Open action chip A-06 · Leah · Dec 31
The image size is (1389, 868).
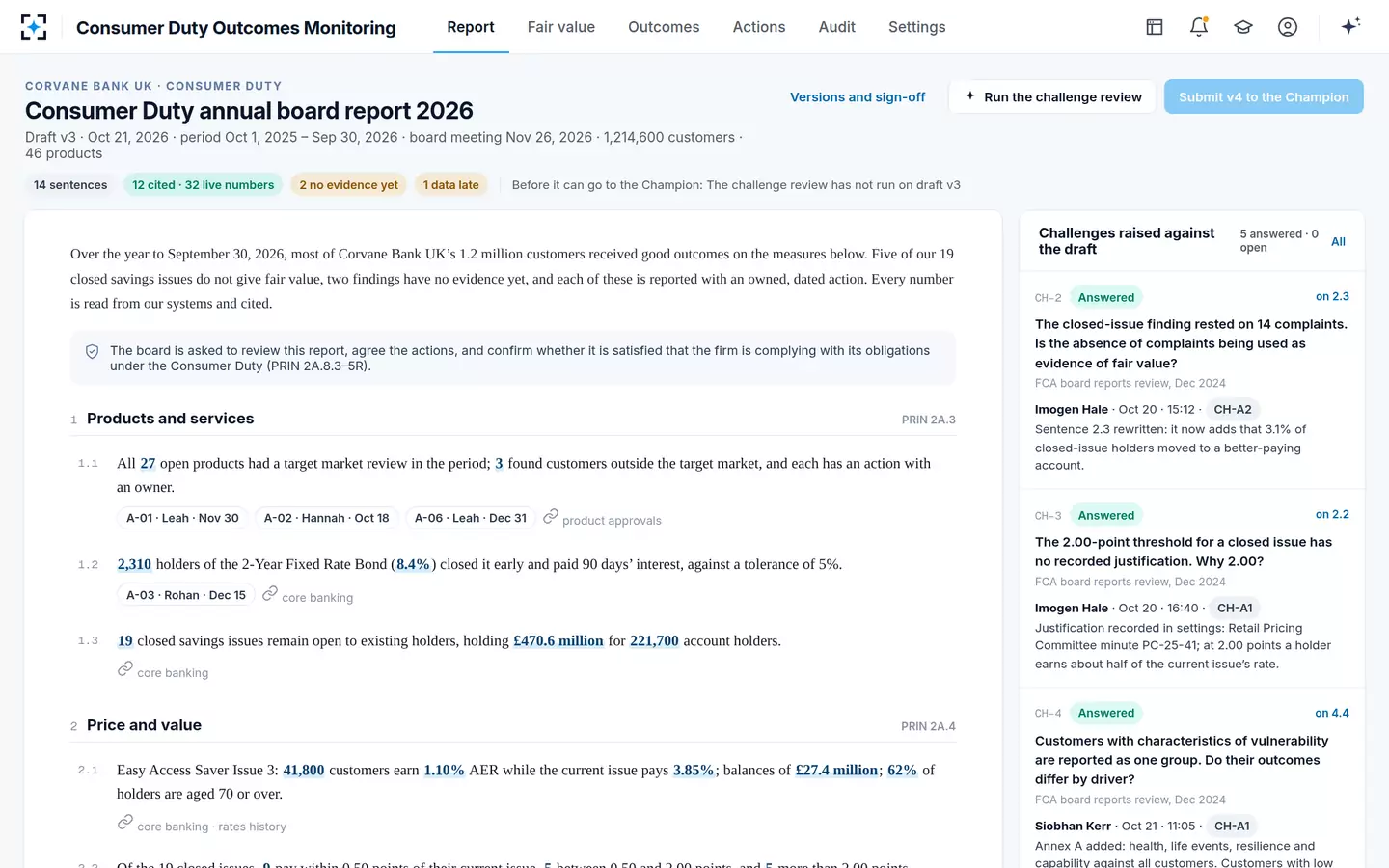(x=471, y=518)
